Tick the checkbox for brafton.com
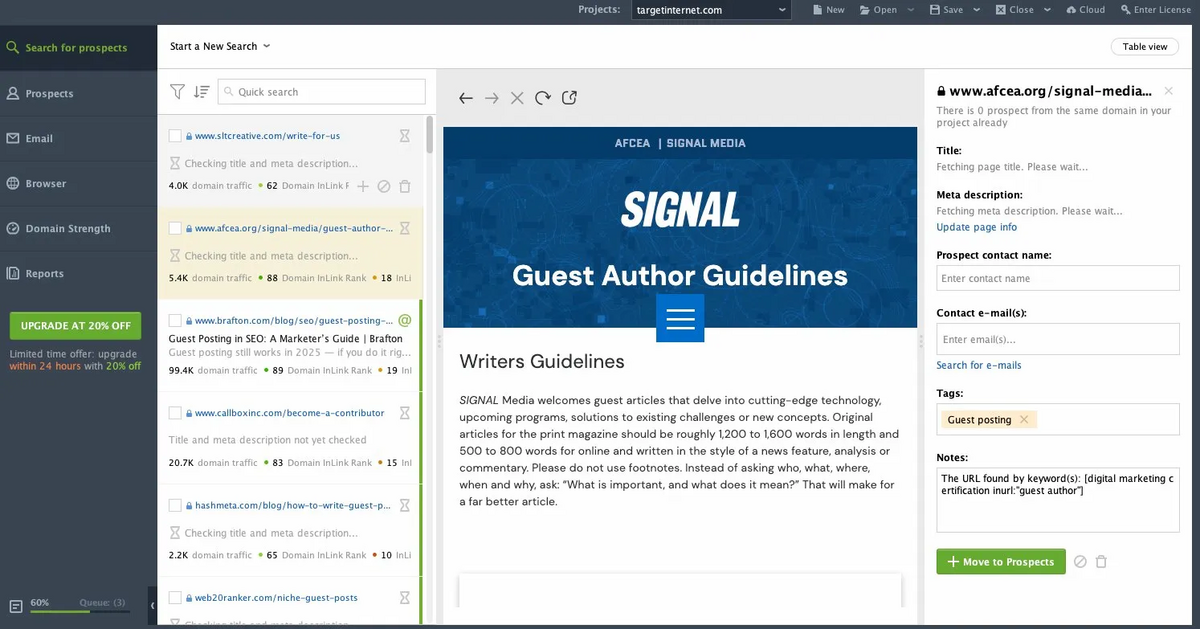This screenshot has height=629, width=1200. point(175,321)
